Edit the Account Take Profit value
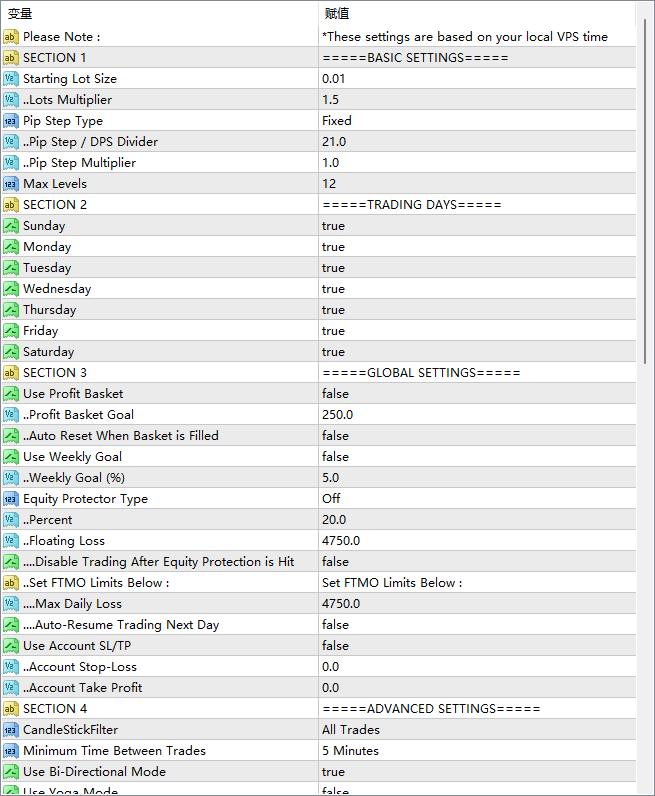Viewport: 655px width, 796px height. click(477, 688)
